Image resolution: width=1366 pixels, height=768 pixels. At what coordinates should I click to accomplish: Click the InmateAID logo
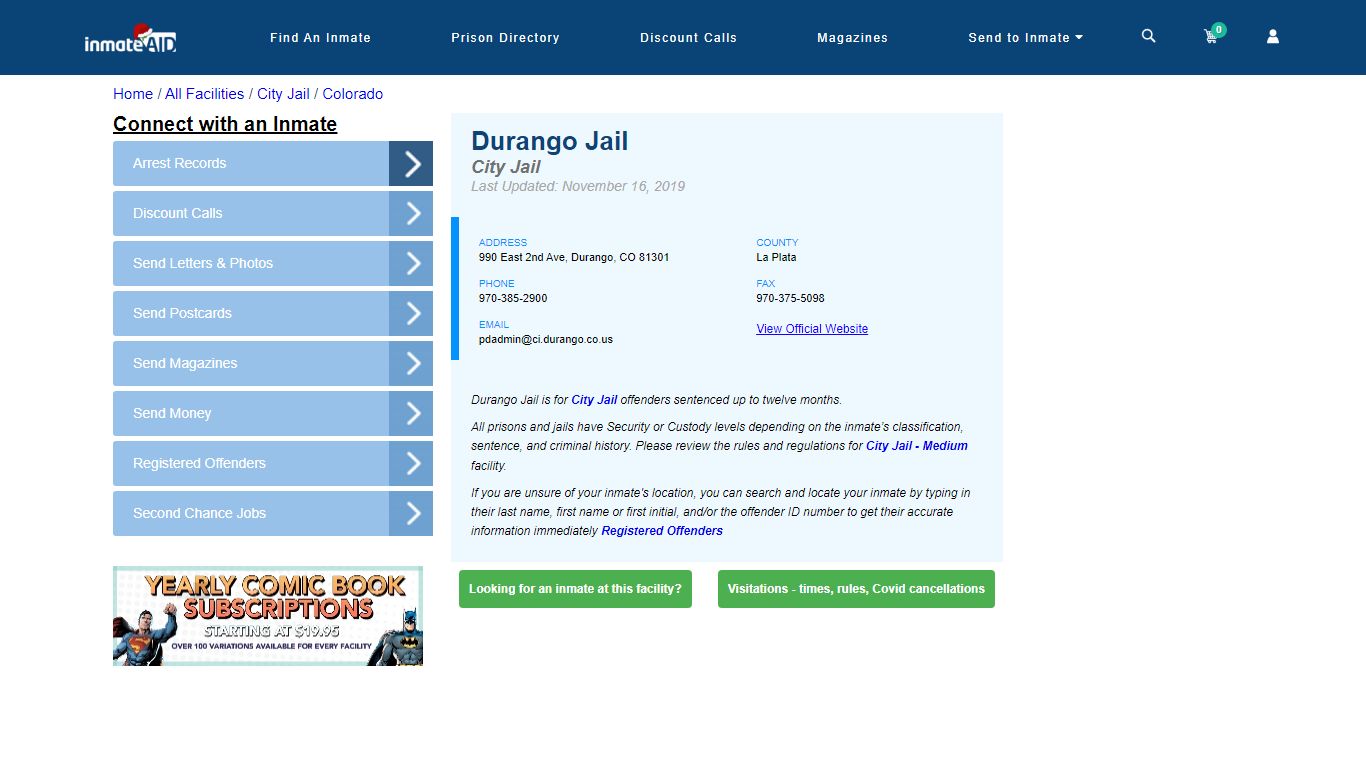pos(130,38)
